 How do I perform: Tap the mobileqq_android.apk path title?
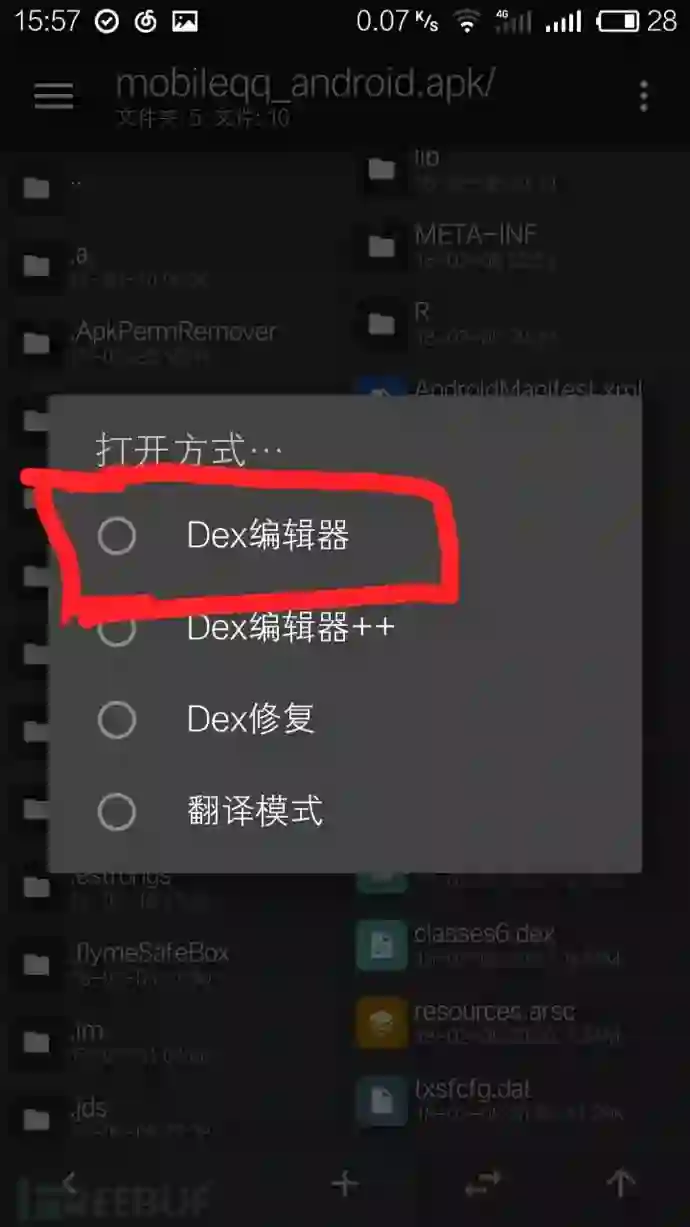(x=305, y=84)
